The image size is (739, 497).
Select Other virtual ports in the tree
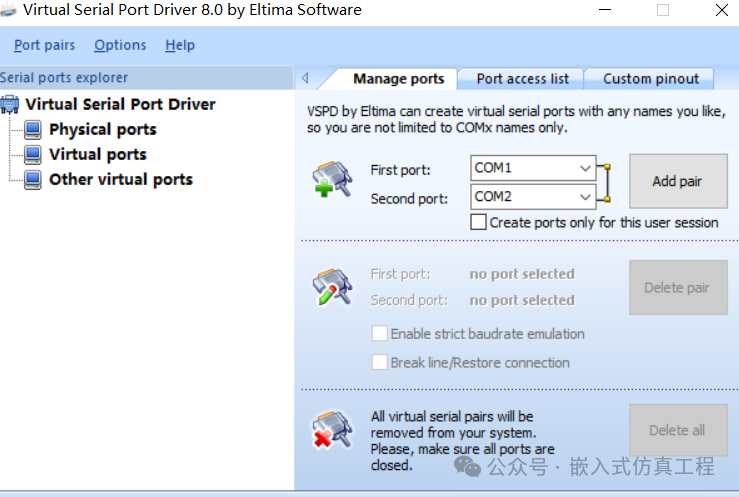point(121,179)
